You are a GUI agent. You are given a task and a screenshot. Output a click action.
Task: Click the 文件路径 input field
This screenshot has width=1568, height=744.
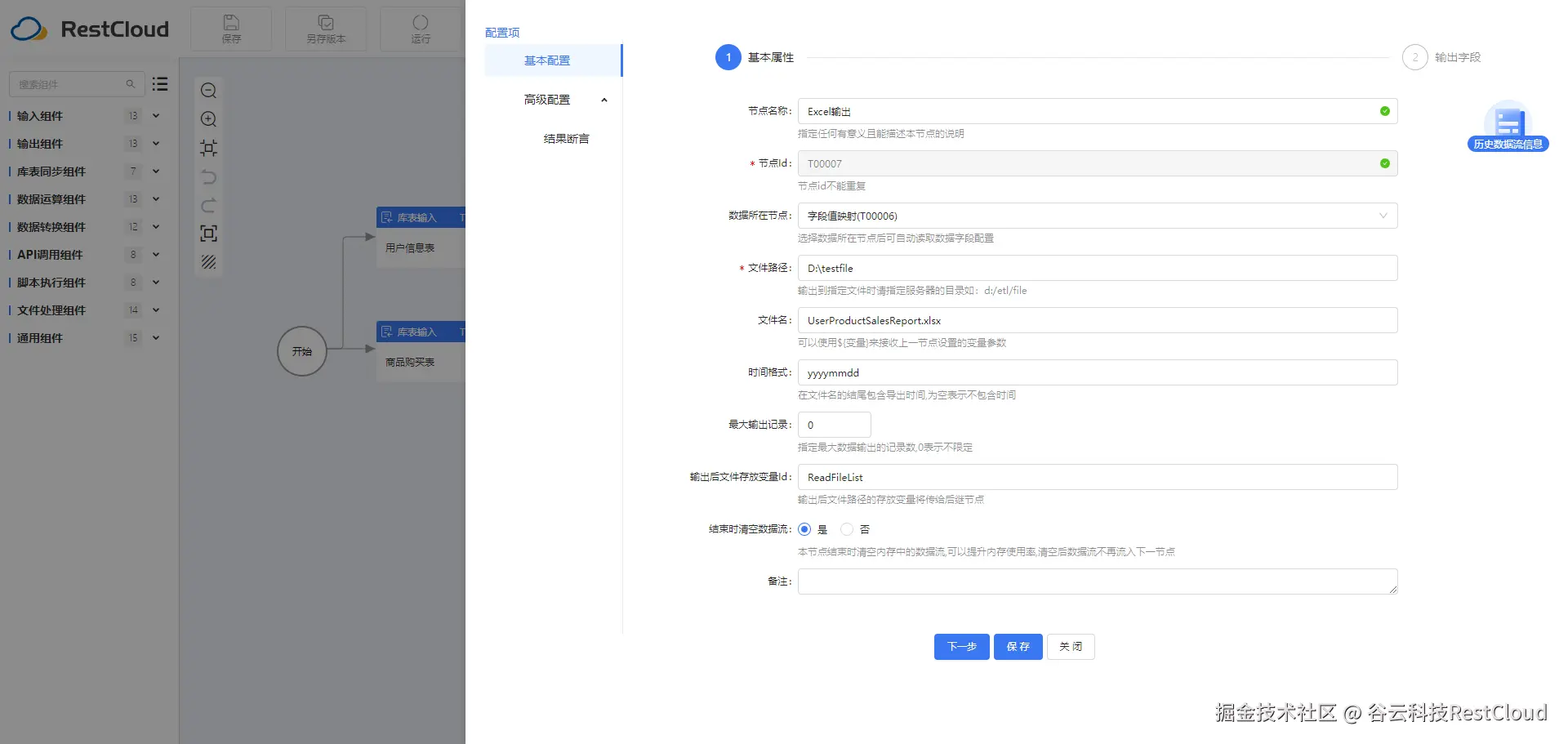(x=1098, y=268)
